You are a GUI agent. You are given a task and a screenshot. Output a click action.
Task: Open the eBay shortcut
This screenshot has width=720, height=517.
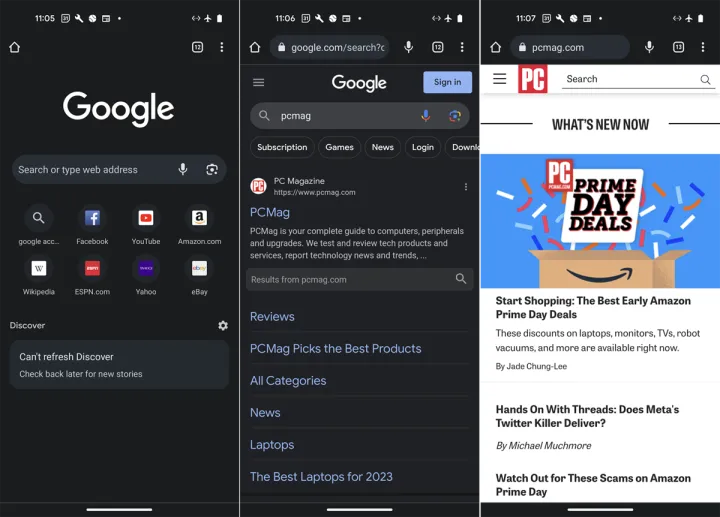pyautogui.click(x=199, y=268)
